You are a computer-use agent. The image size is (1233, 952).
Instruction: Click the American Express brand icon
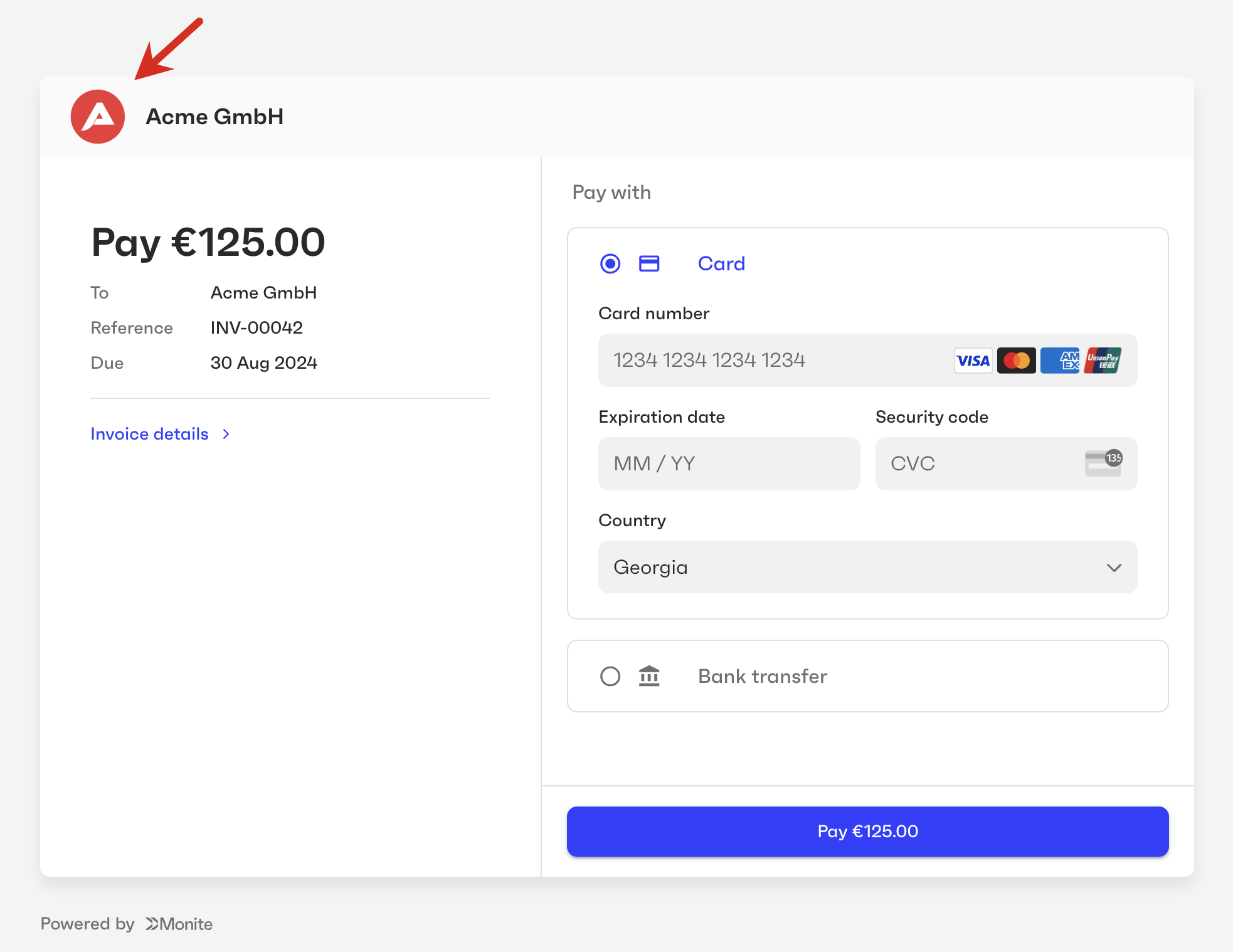click(1060, 361)
